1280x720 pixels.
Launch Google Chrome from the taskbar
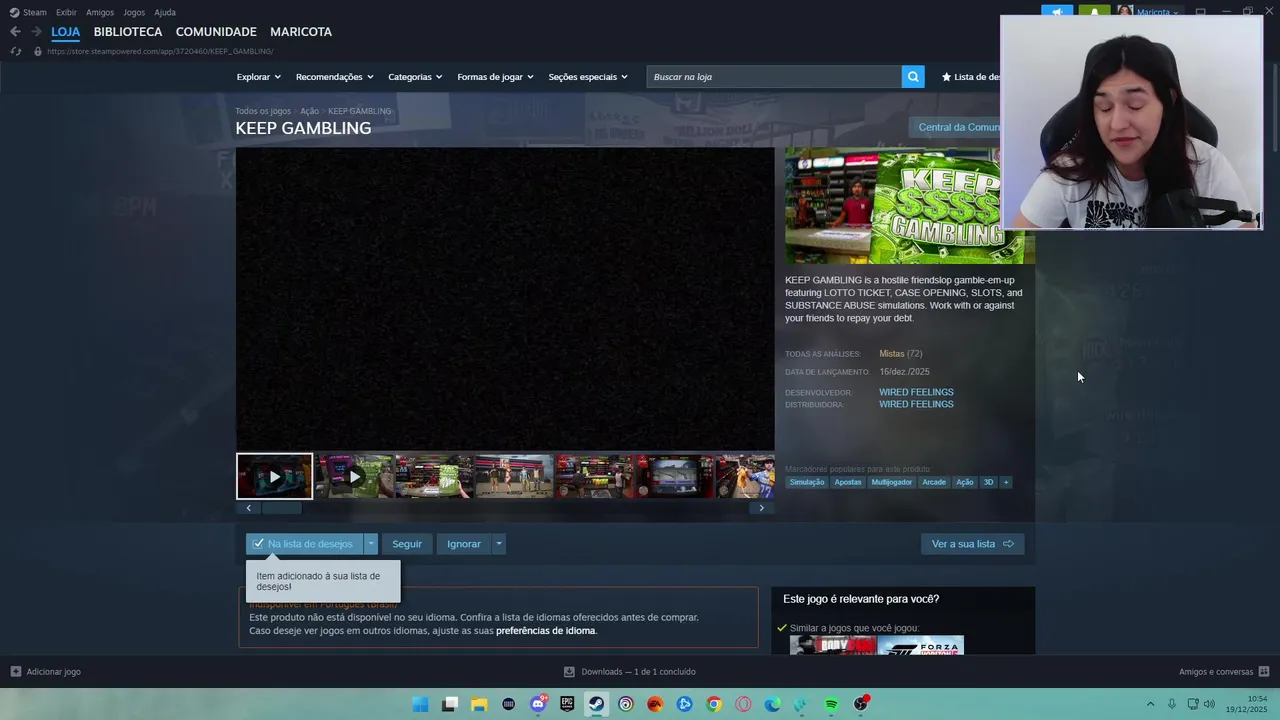[x=714, y=704]
